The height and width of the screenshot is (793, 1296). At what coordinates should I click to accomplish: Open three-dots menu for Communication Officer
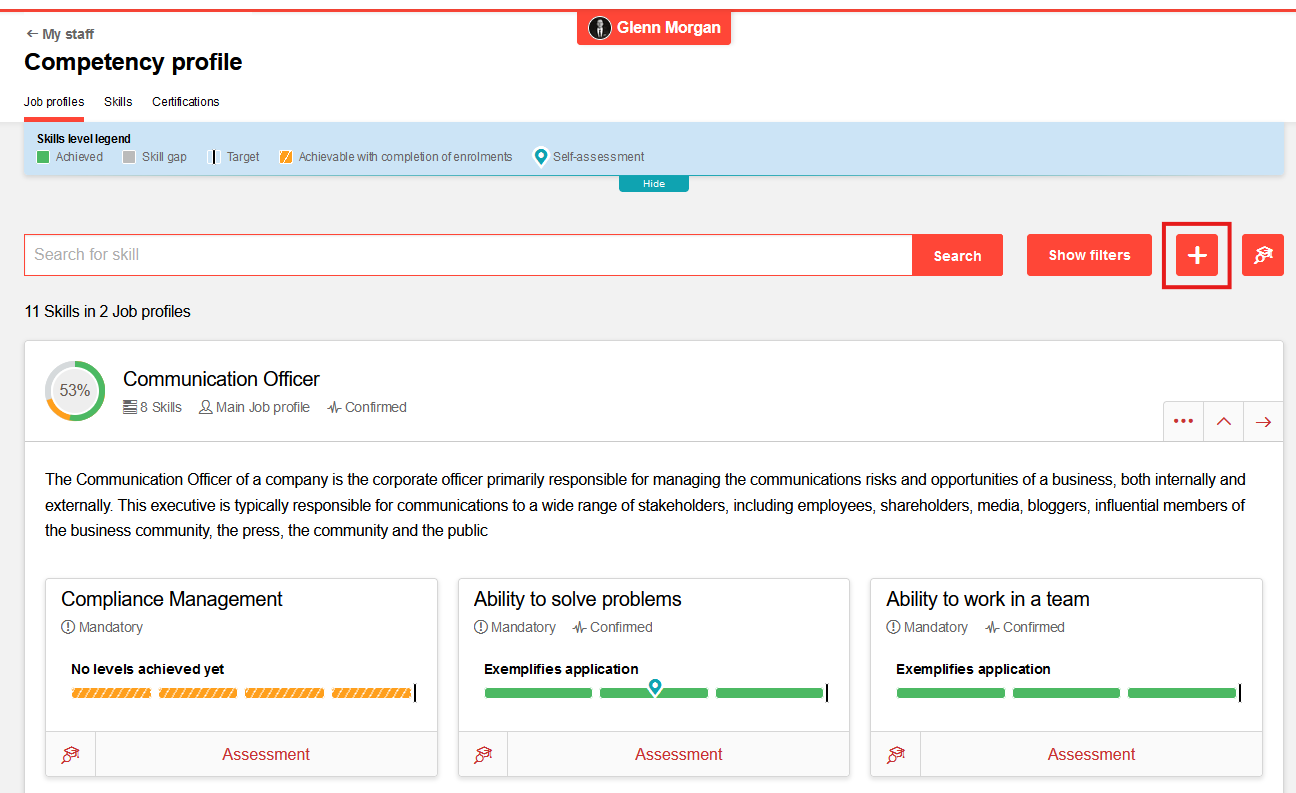coord(1183,421)
